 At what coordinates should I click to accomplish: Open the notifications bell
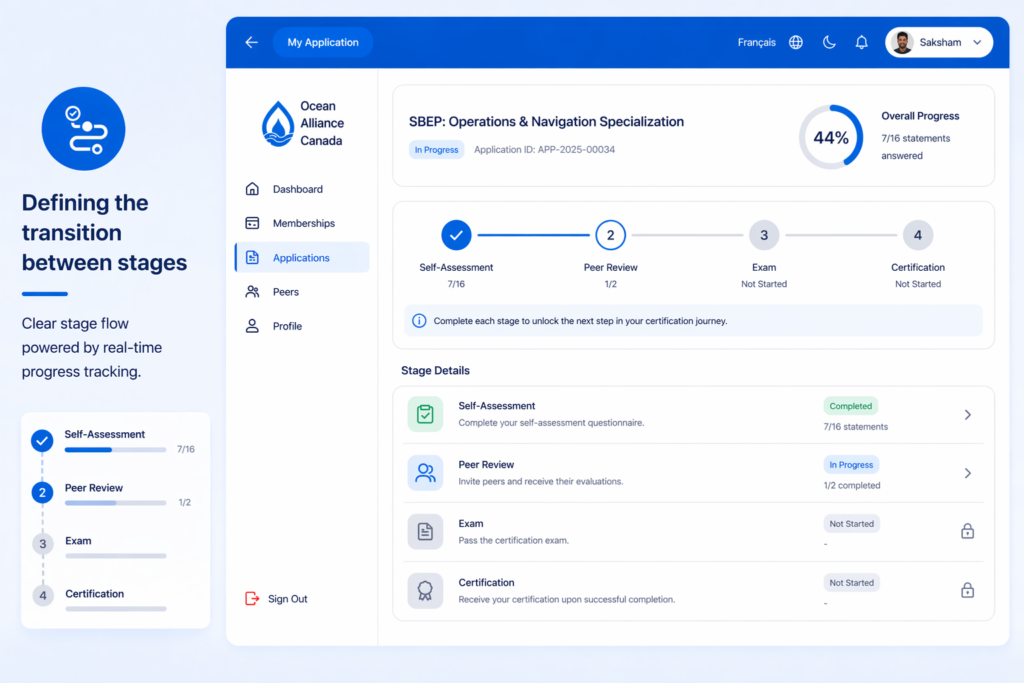(861, 42)
